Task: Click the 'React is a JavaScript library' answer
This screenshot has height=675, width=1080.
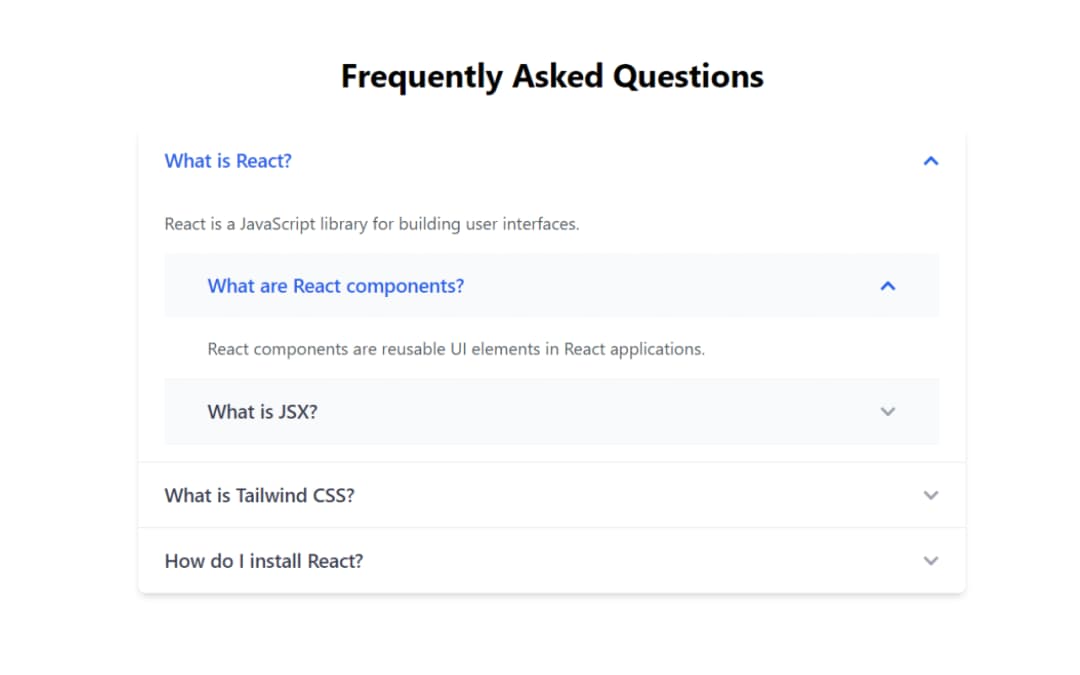Action: click(372, 224)
